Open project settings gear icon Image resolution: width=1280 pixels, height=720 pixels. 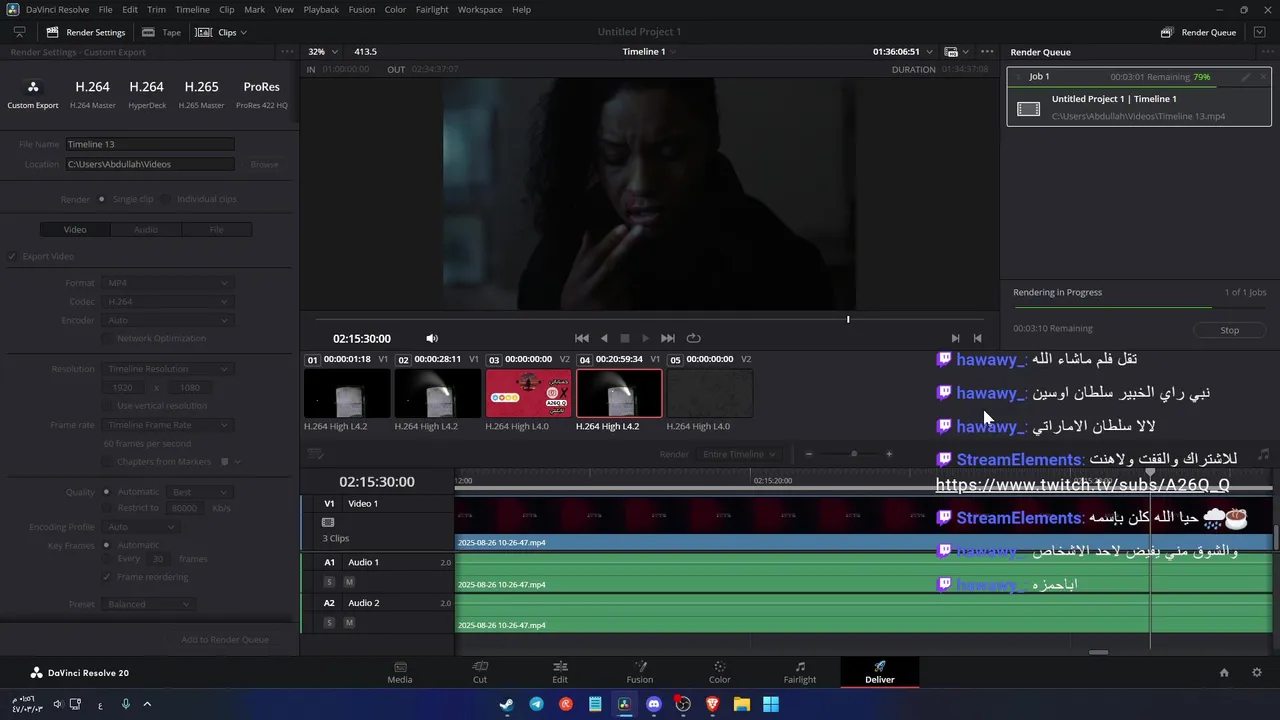coord(1257,673)
